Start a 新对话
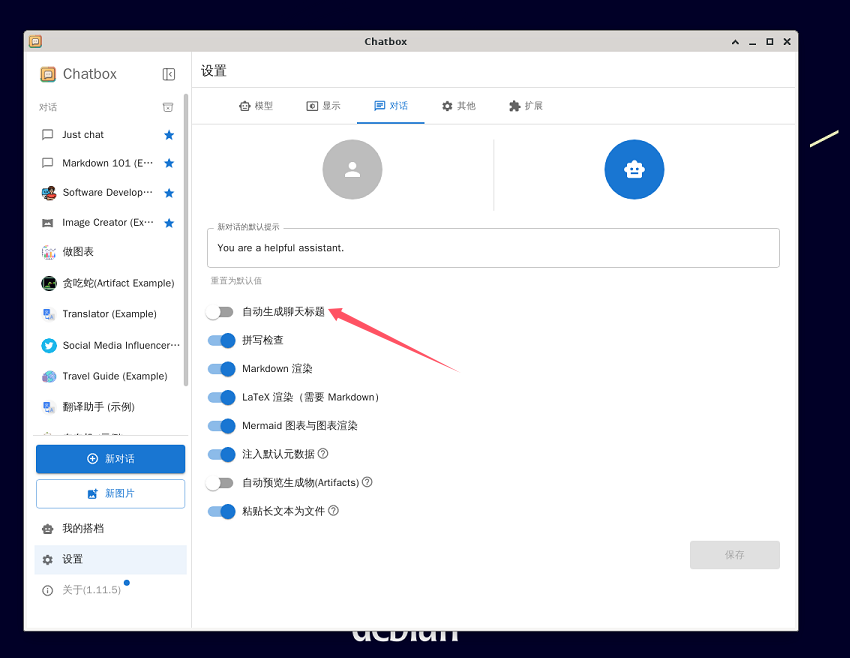The height and width of the screenshot is (658, 850). click(111, 459)
